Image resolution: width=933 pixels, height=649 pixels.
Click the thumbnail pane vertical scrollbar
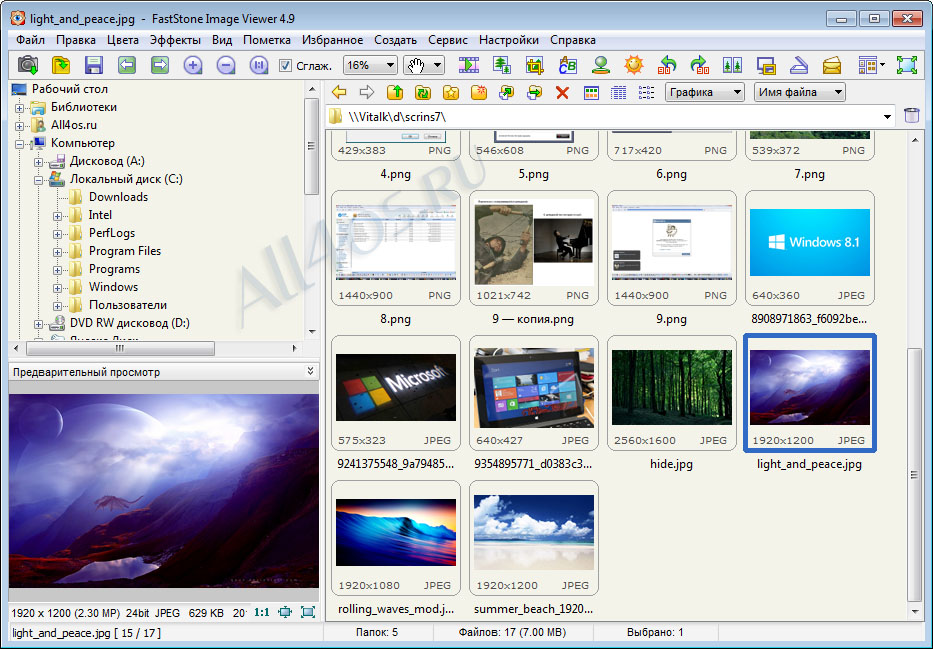pyautogui.click(x=914, y=474)
